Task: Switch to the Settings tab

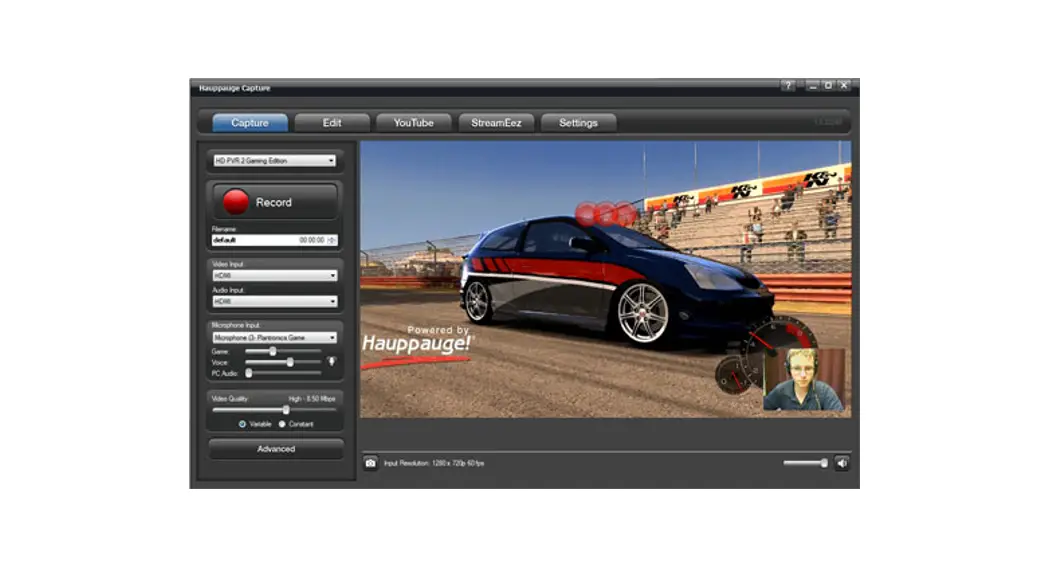Action: (579, 123)
